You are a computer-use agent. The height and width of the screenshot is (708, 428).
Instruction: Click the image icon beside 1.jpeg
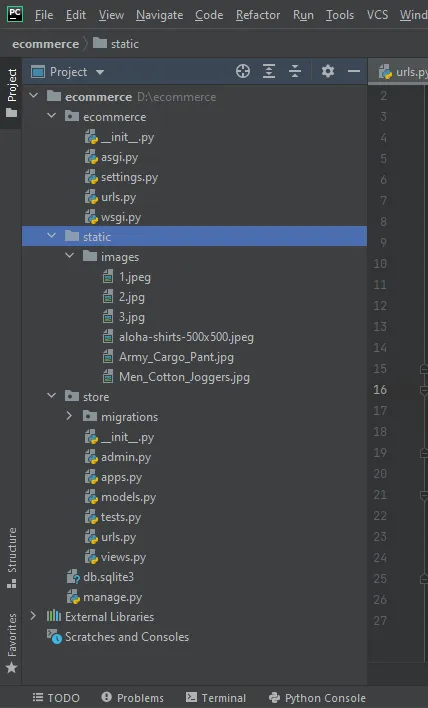pyautogui.click(x=108, y=277)
